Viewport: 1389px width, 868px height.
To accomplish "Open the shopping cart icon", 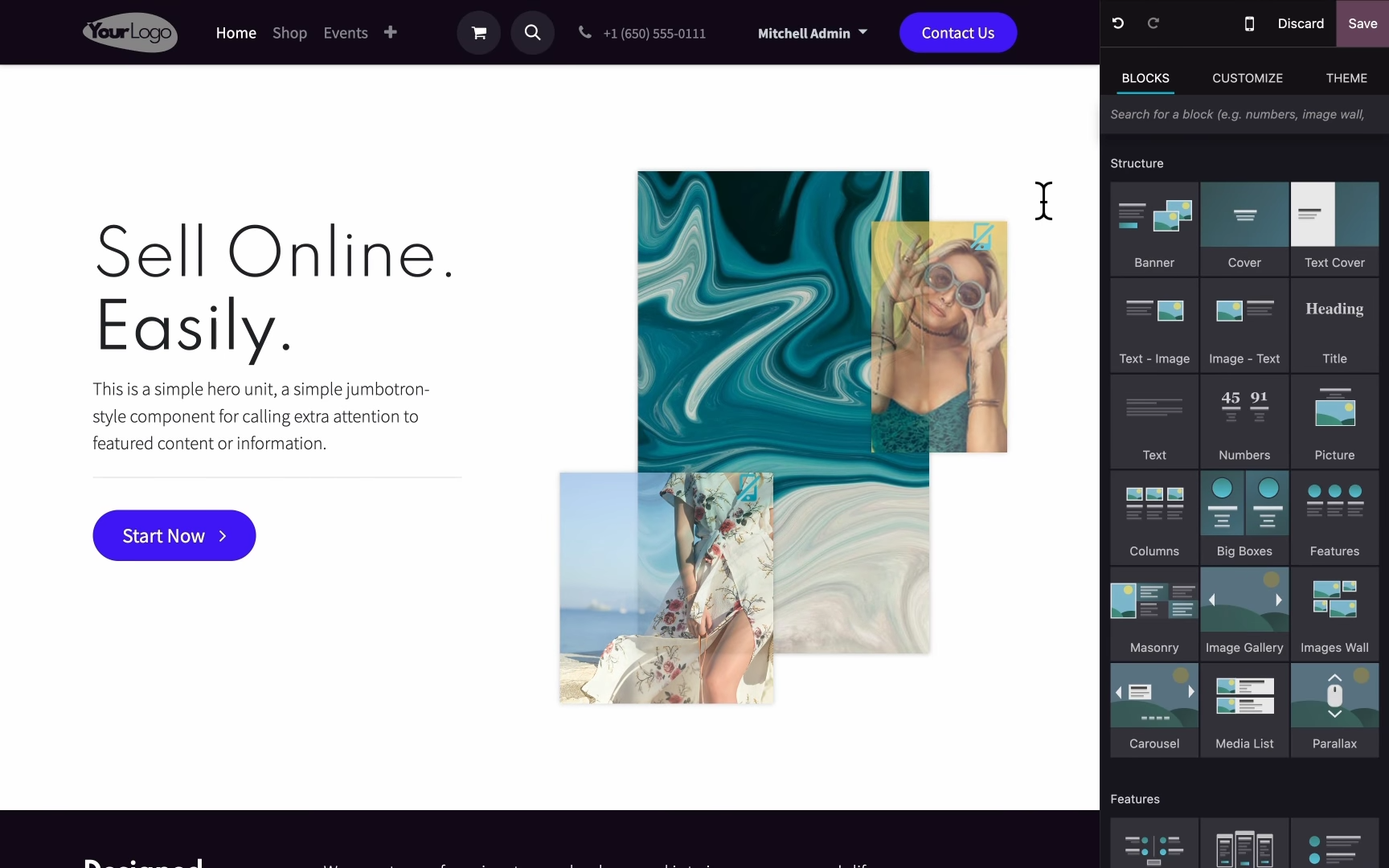I will coord(479,33).
